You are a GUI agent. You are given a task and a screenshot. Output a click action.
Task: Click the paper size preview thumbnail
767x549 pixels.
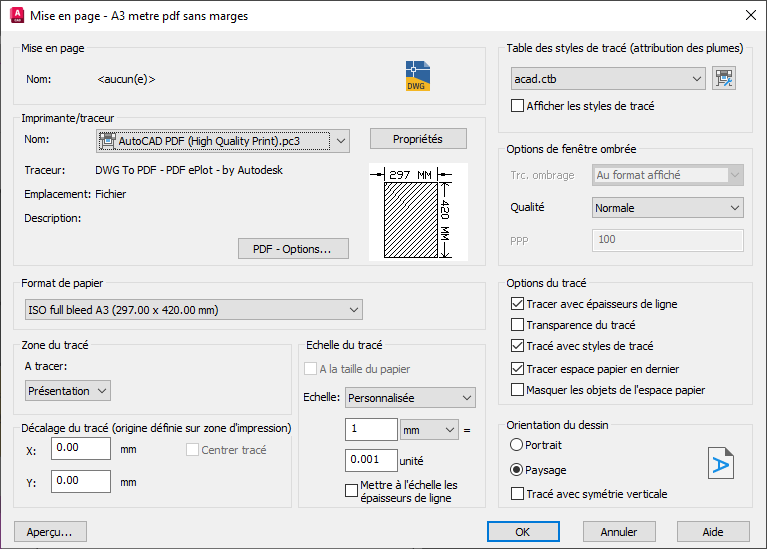(x=411, y=212)
